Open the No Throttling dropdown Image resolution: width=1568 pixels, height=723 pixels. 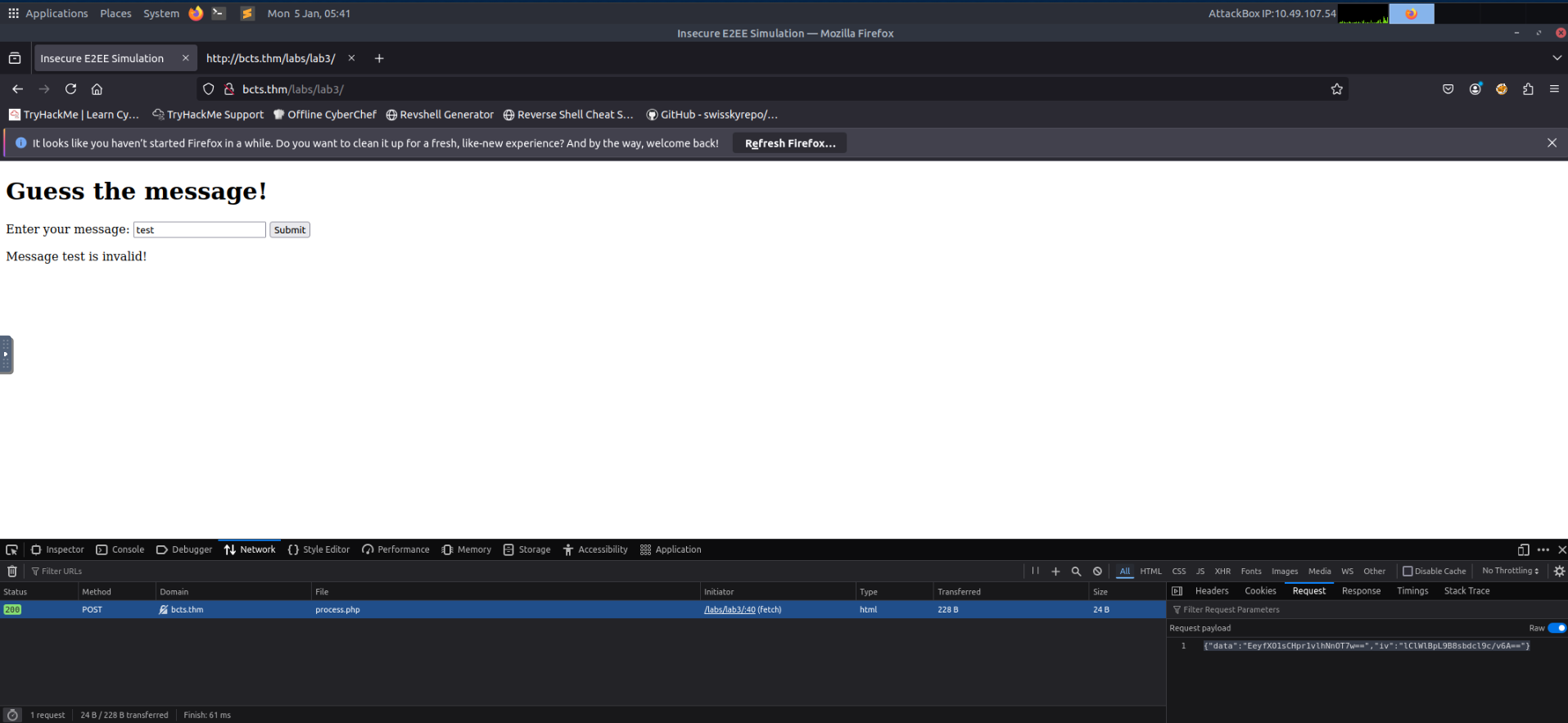pos(1510,572)
